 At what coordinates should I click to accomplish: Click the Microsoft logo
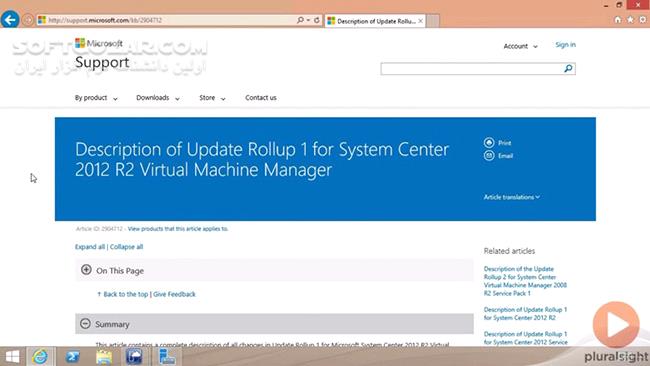pos(99,43)
